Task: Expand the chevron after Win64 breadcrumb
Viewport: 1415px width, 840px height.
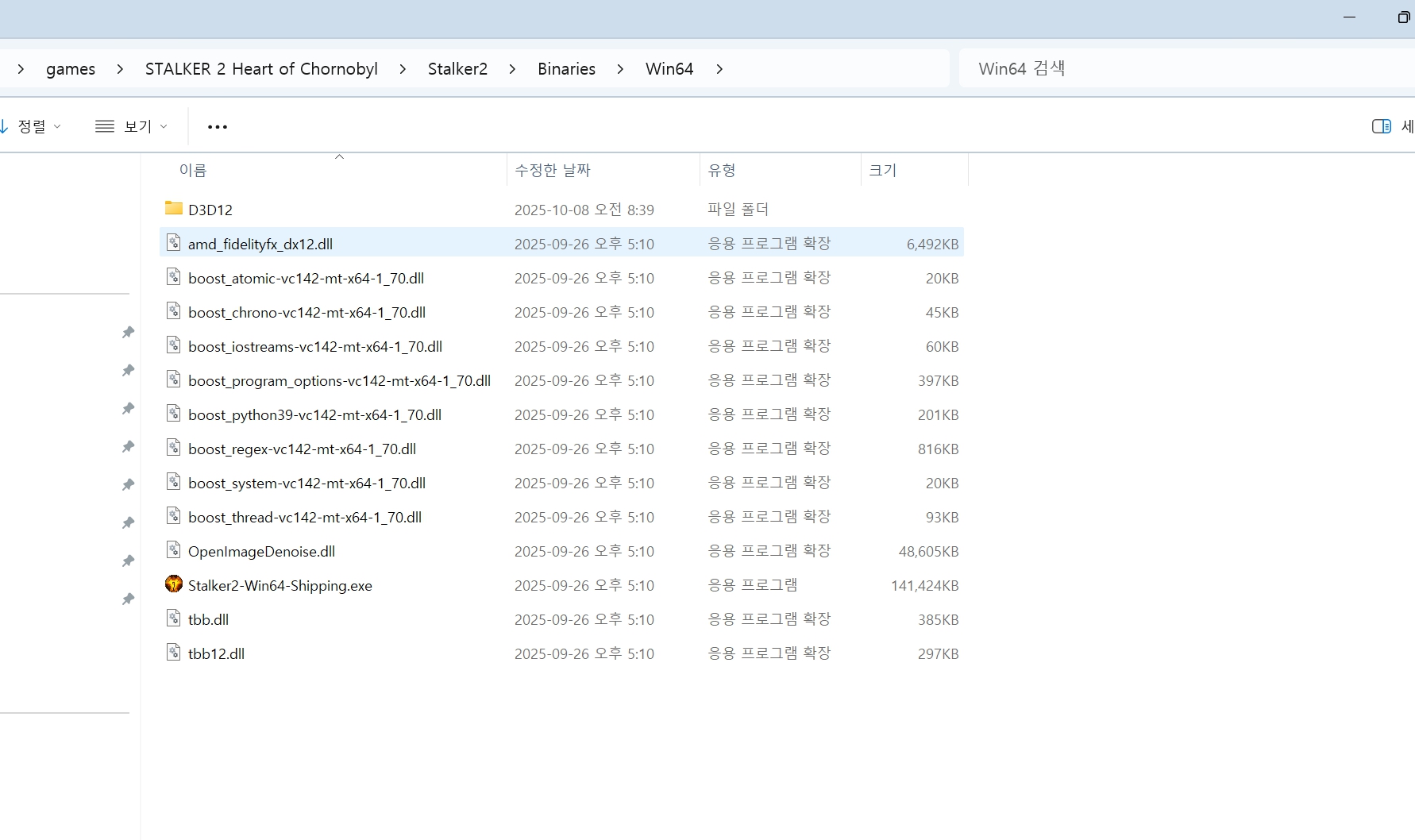Action: [719, 69]
